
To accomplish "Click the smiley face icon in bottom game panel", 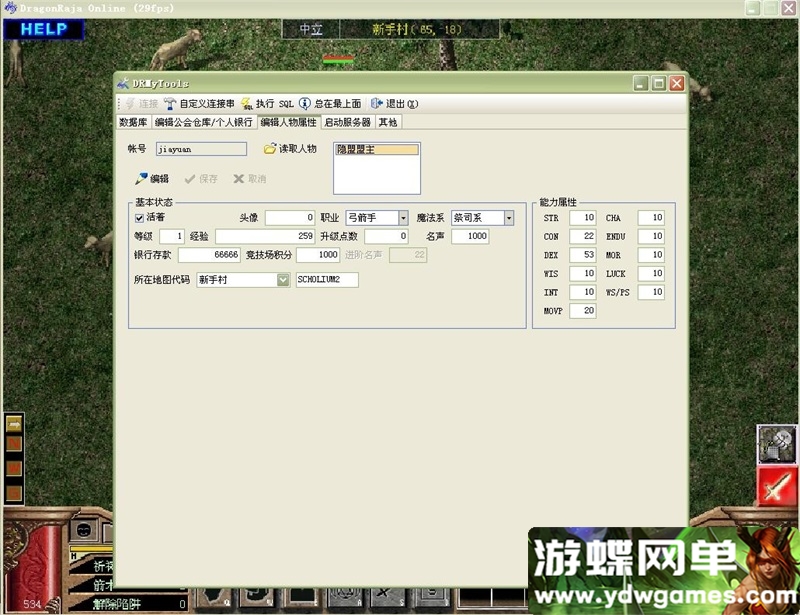I will pos(82,530).
